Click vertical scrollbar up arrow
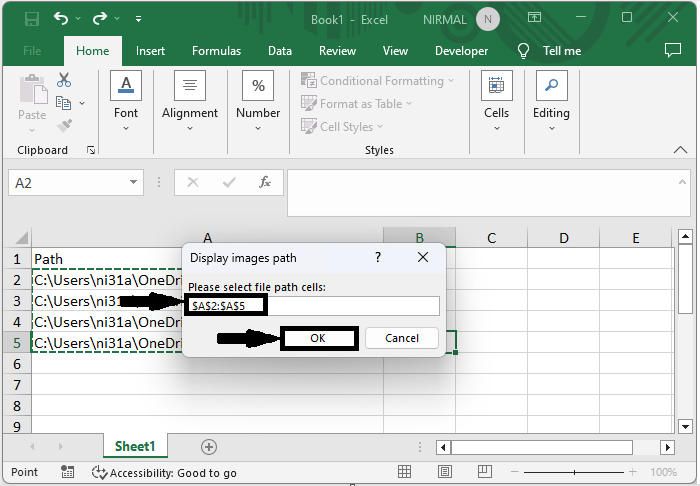The image size is (700, 486). pyautogui.click(x=685, y=237)
